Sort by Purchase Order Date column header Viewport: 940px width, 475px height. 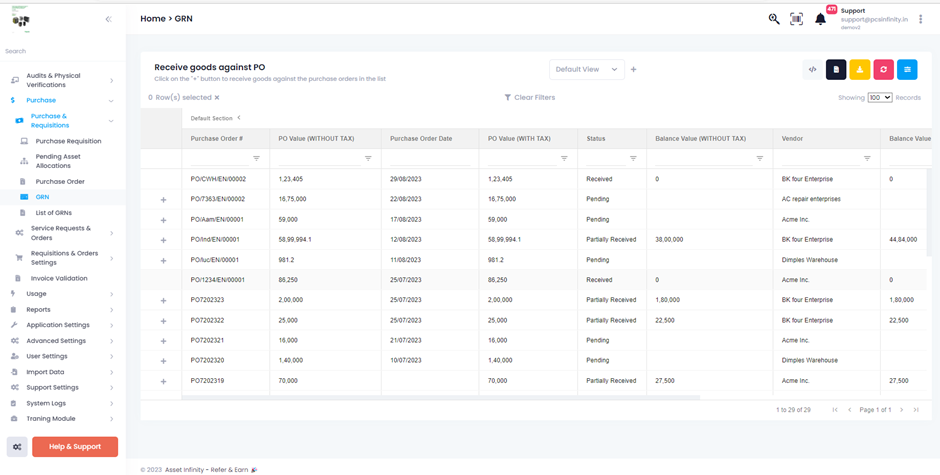[x=421, y=139]
